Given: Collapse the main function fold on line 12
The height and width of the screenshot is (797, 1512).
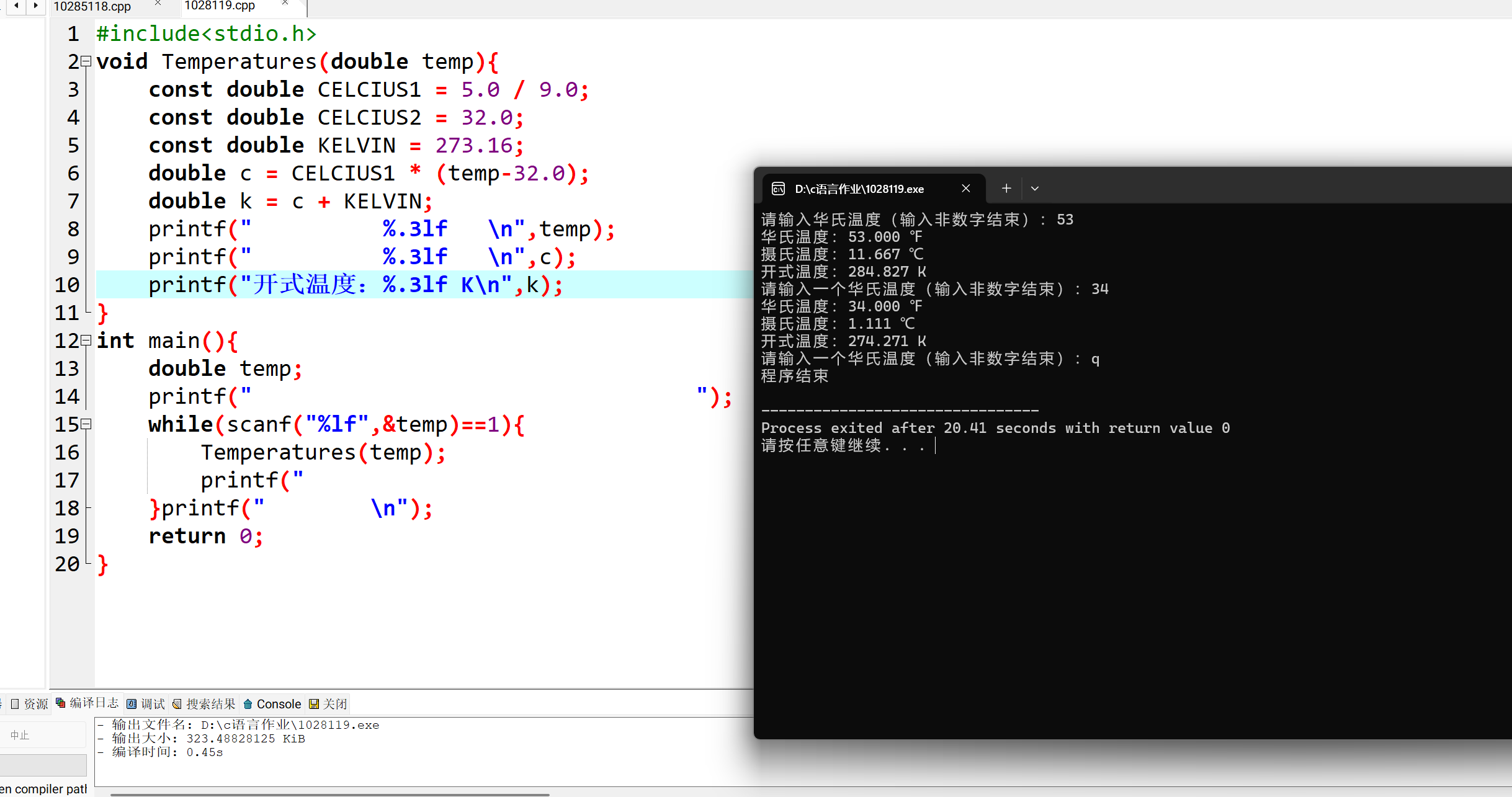Looking at the screenshot, I should coord(87,341).
